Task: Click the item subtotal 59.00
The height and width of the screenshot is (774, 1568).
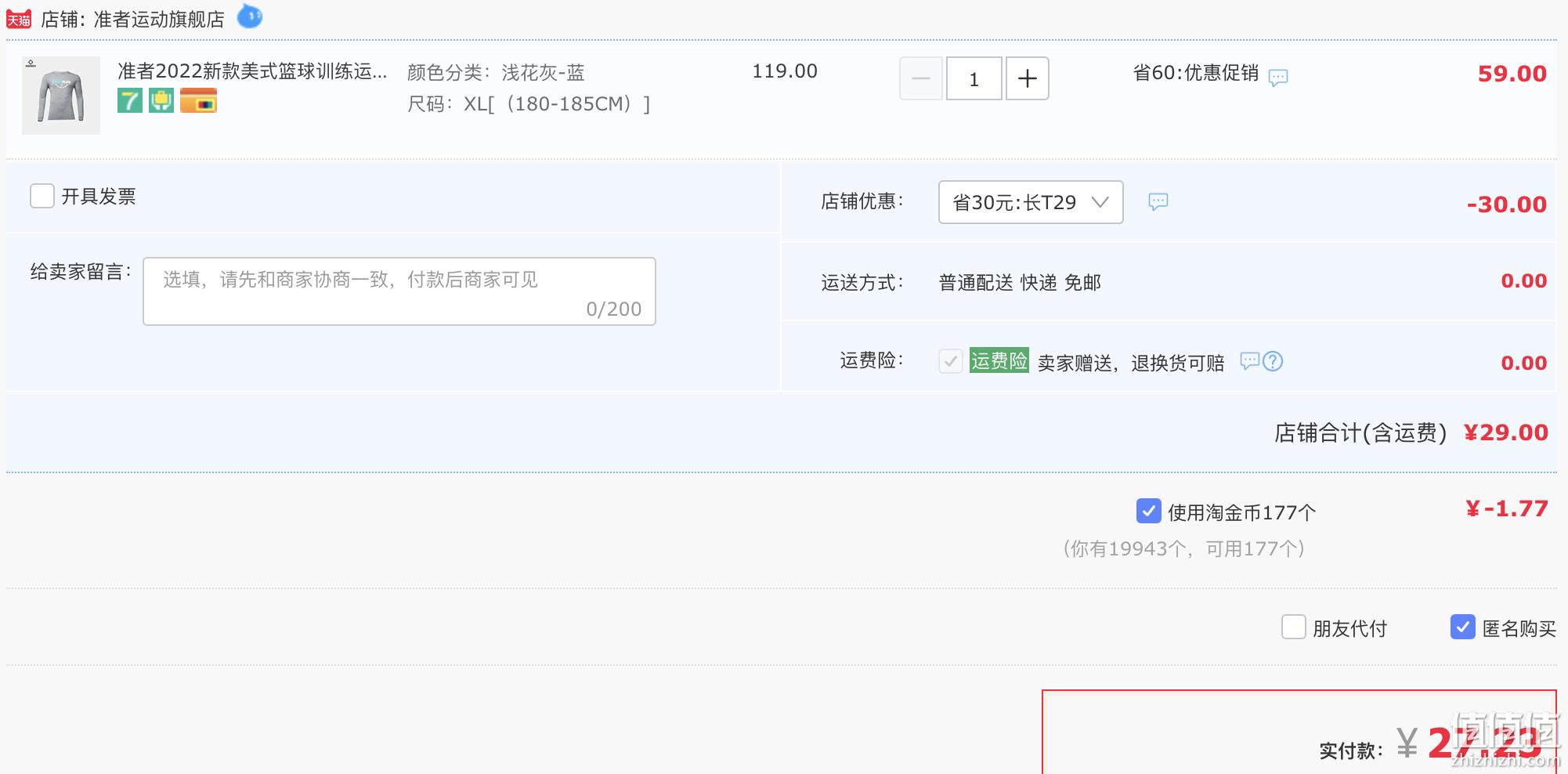Action: point(1512,74)
